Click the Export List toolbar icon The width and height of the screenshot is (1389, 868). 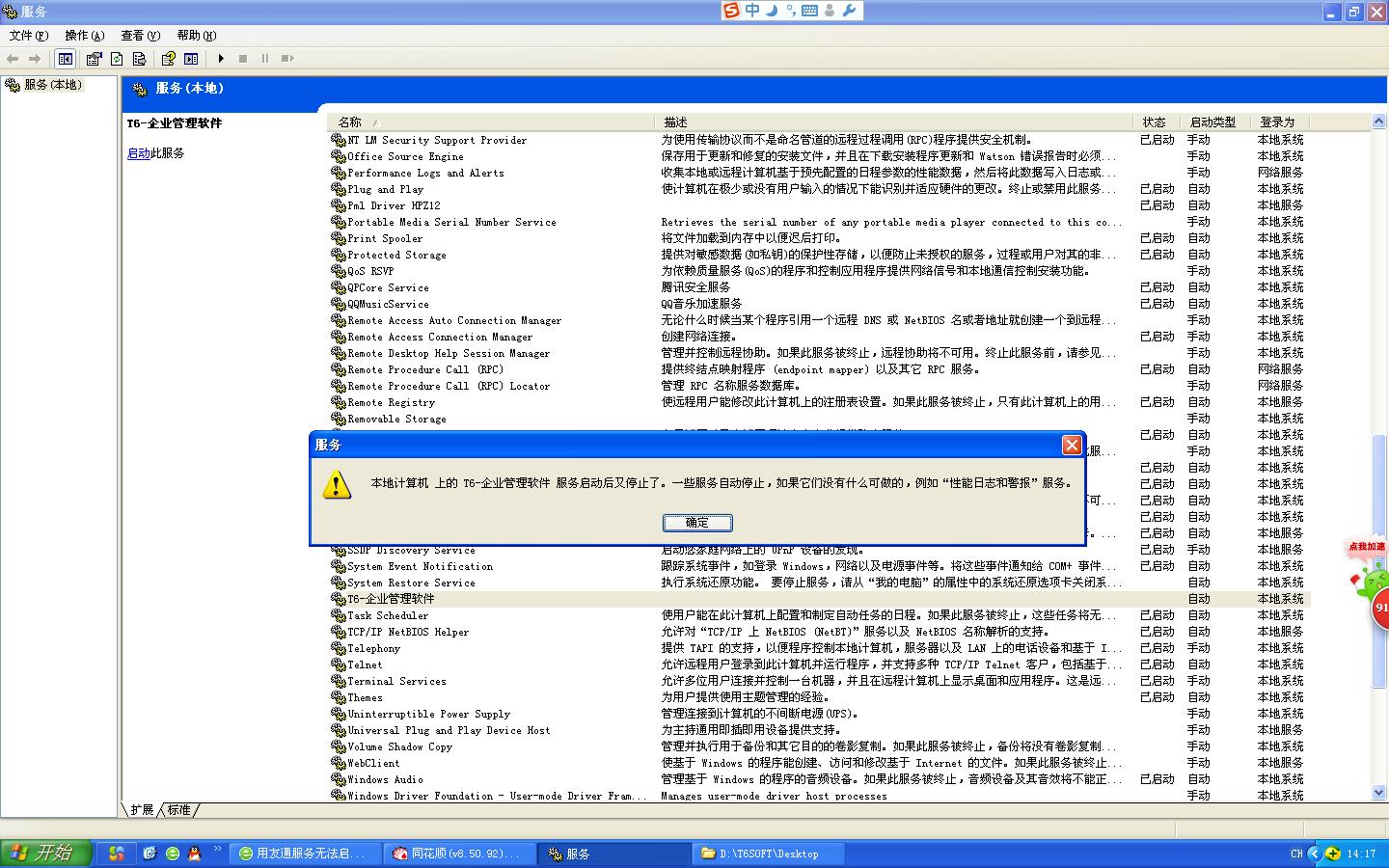click(x=139, y=59)
